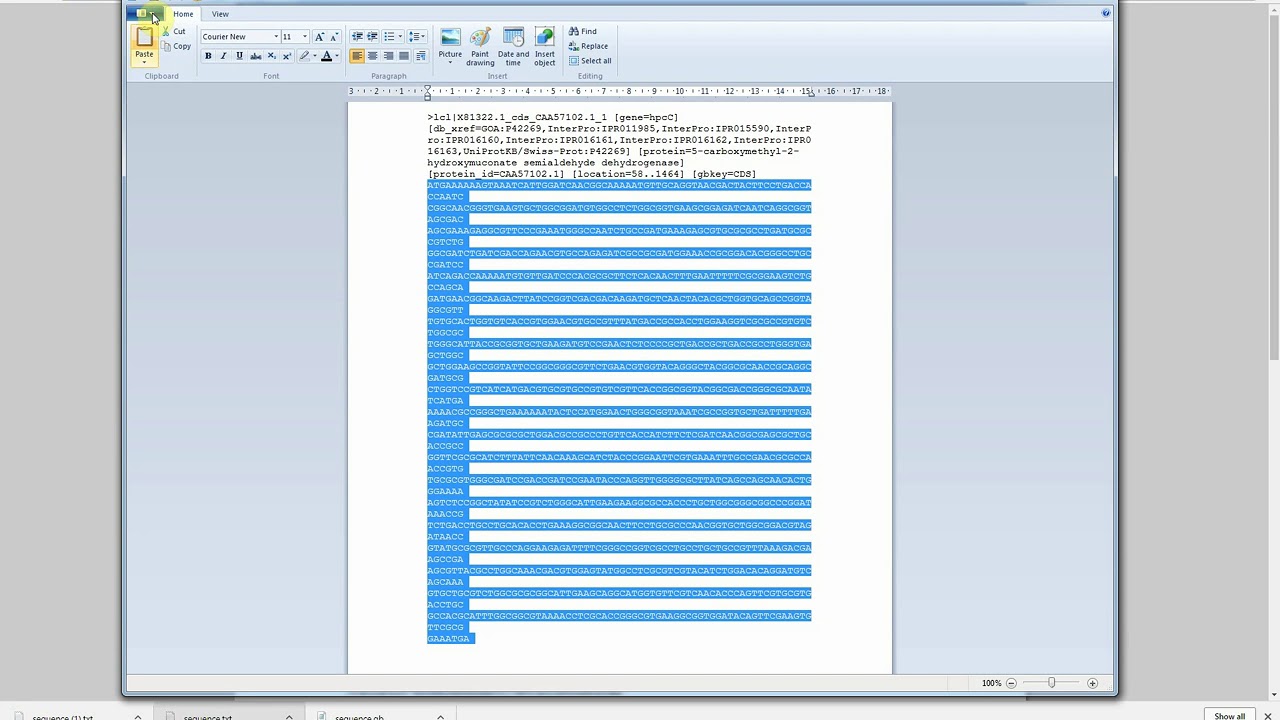The height and width of the screenshot is (720, 1280).
Task: Click the 100% zoom level text
Action: [991, 683]
